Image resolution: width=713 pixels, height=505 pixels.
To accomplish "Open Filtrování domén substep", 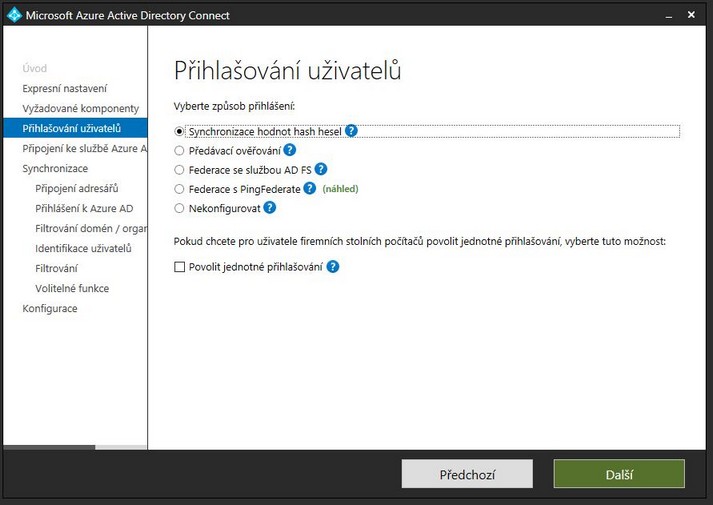I will (x=91, y=229).
